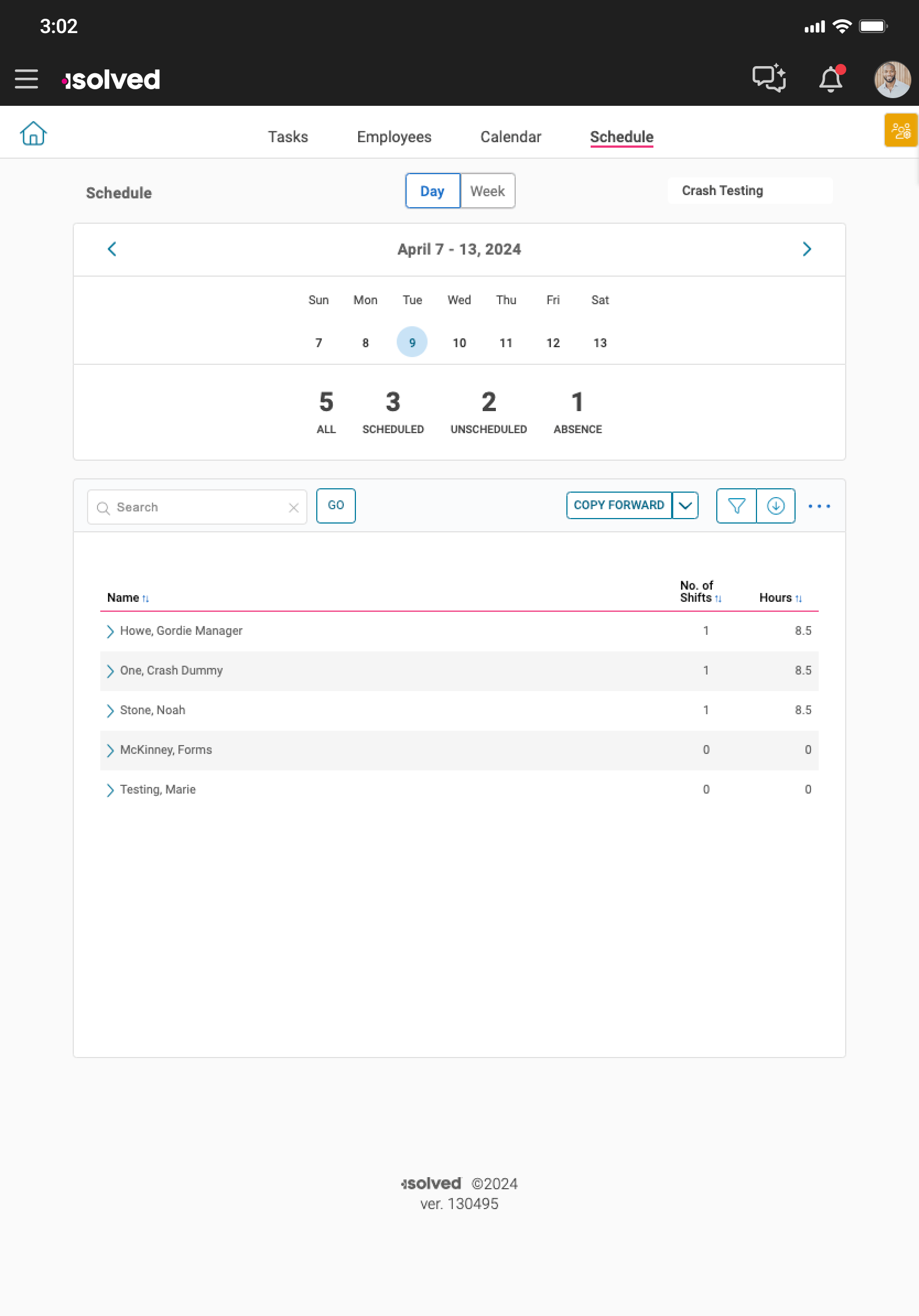Viewport: 919px width, 1316px height.
Task: Expand the Stone, Noah row
Action: 110,711
